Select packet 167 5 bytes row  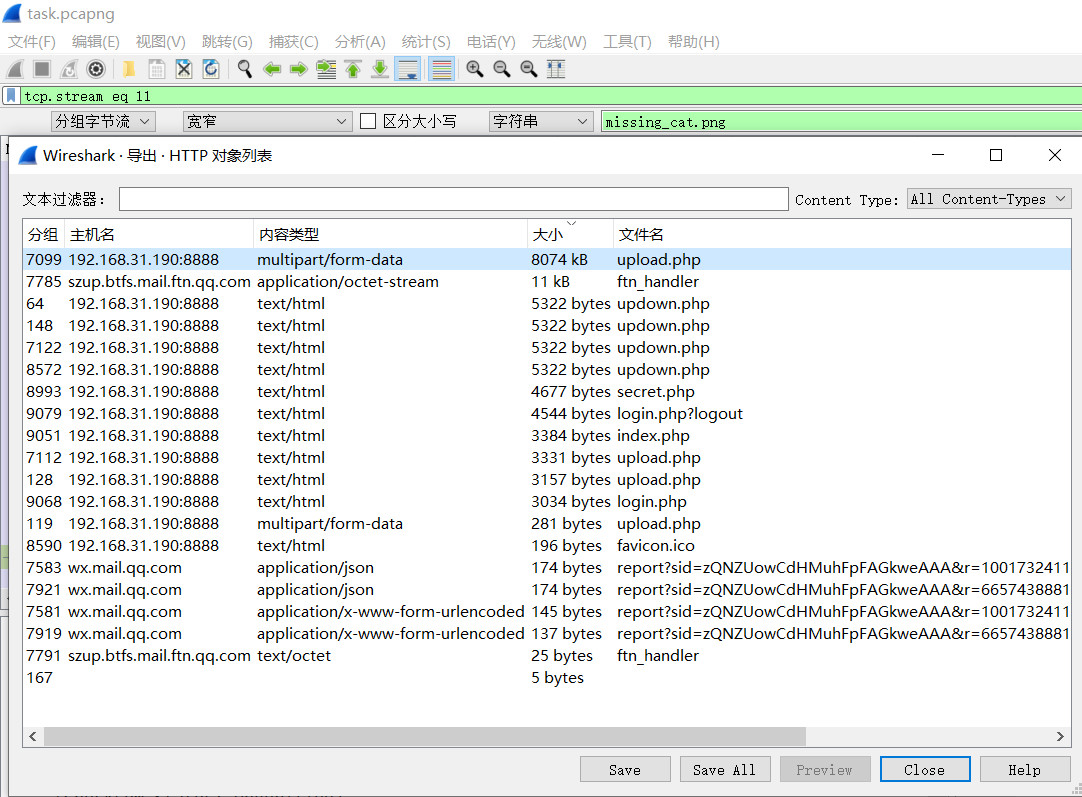click(547, 678)
